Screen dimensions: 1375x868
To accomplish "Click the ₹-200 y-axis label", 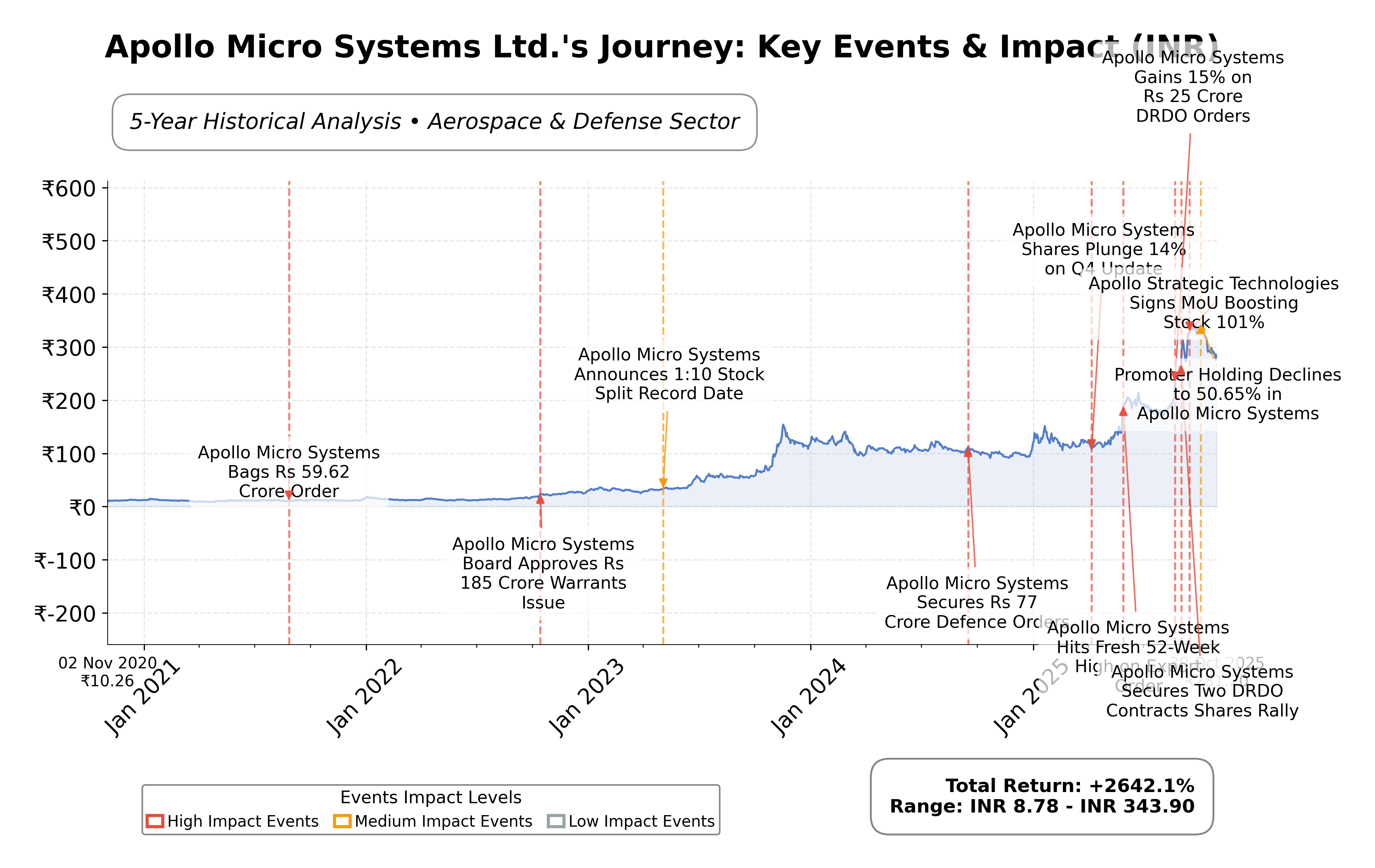I will [64, 613].
